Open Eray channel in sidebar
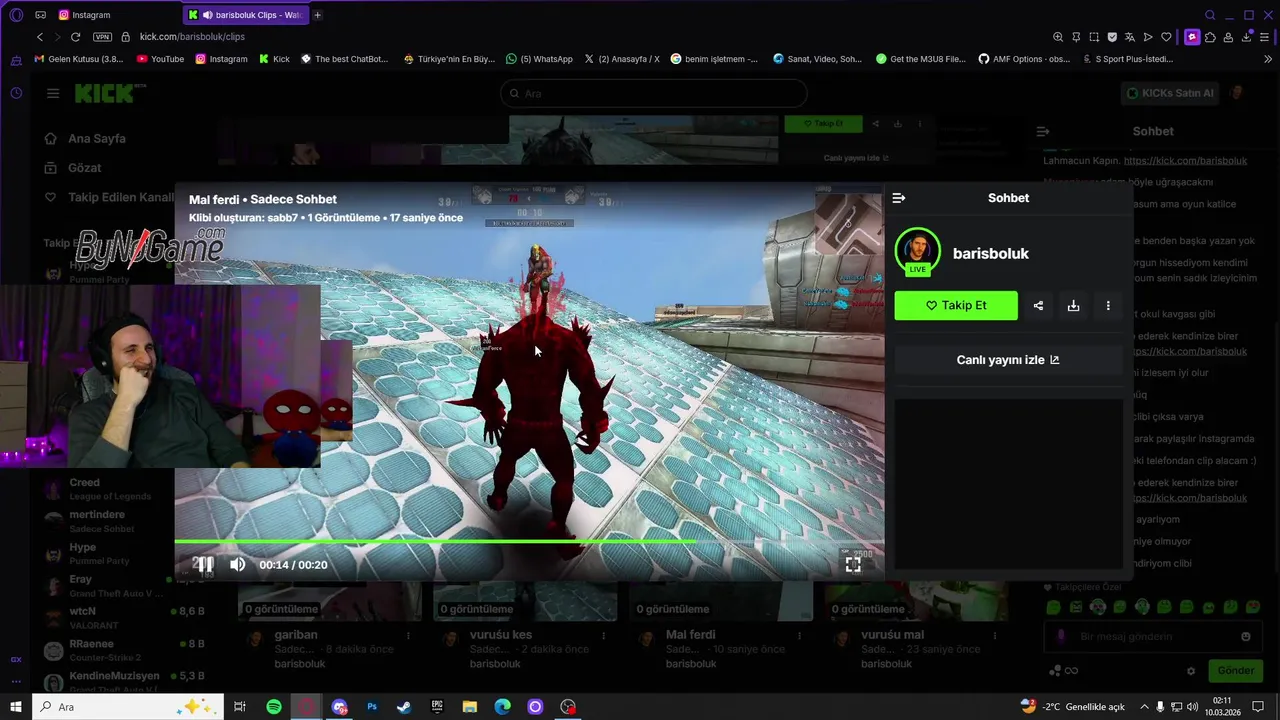Screen dimensions: 1280x720 click(108, 585)
